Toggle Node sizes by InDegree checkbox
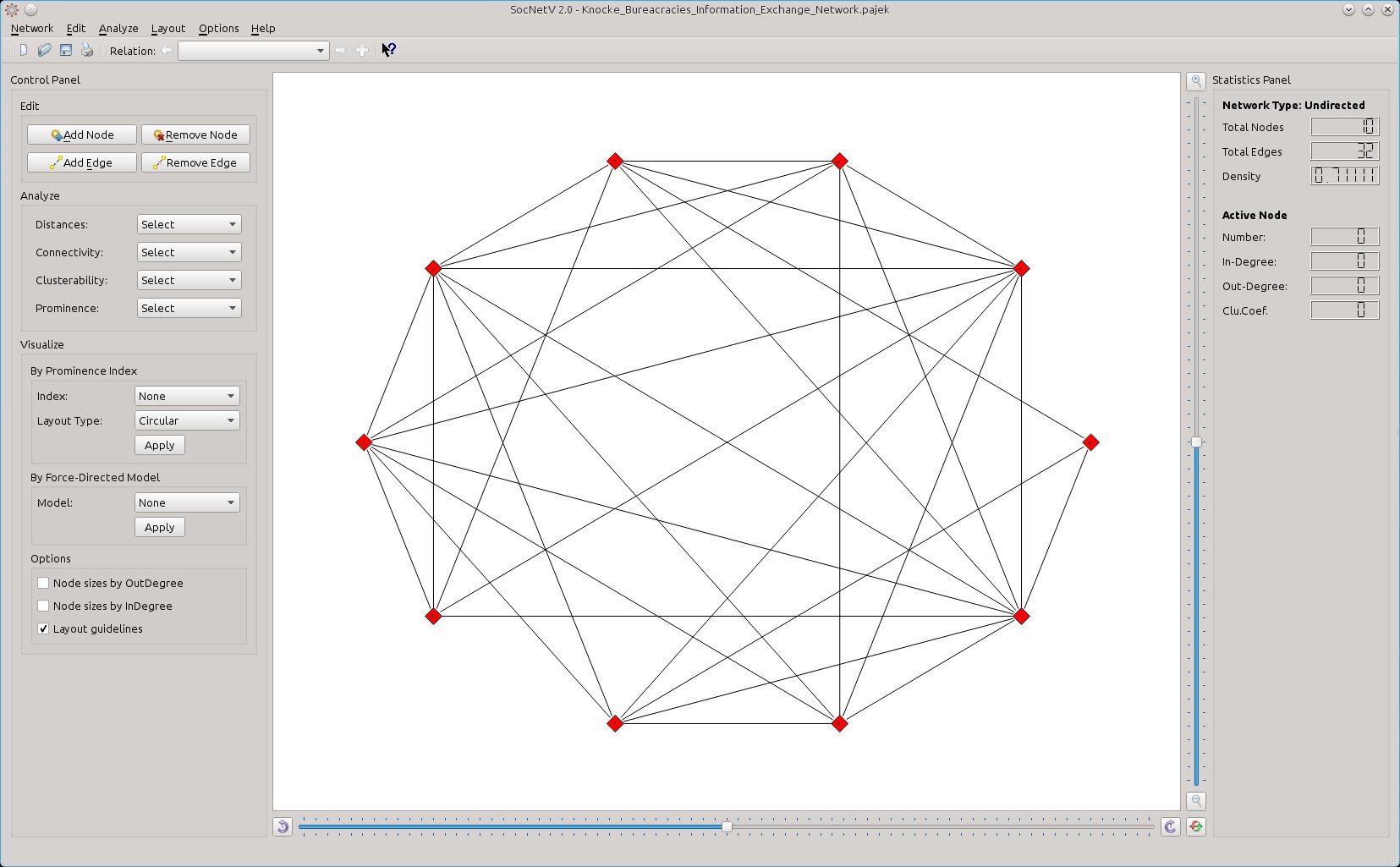Viewport: 1400px width, 867px height. pos(43,606)
